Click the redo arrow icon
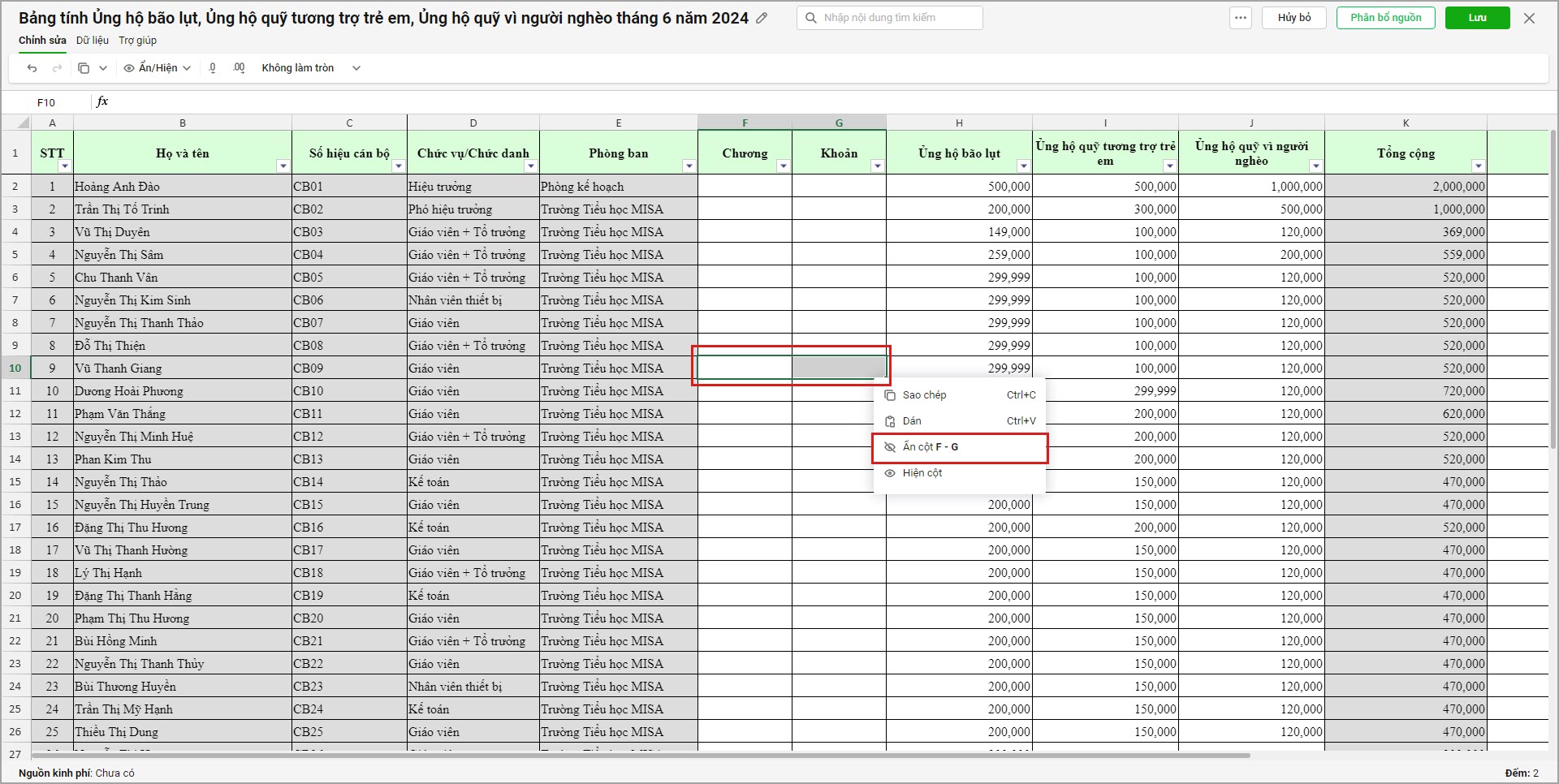1559x784 pixels. pyautogui.click(x=57, y=68)
